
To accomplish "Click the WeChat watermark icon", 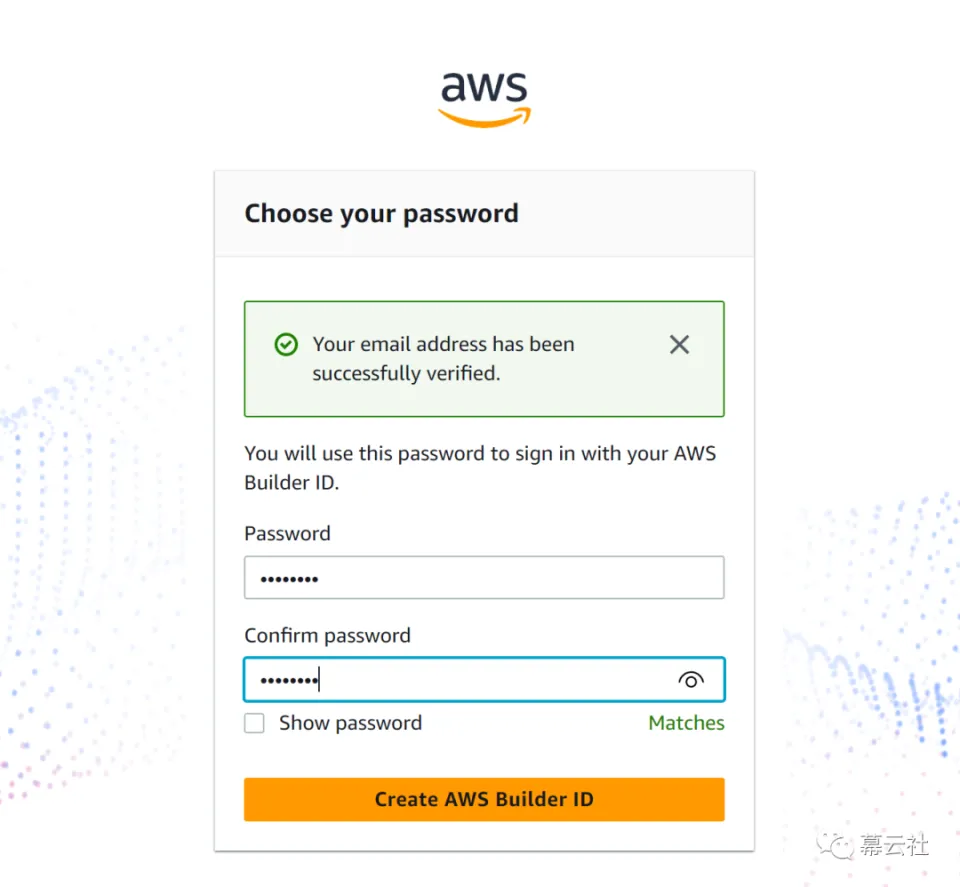I will coord(834,846).
